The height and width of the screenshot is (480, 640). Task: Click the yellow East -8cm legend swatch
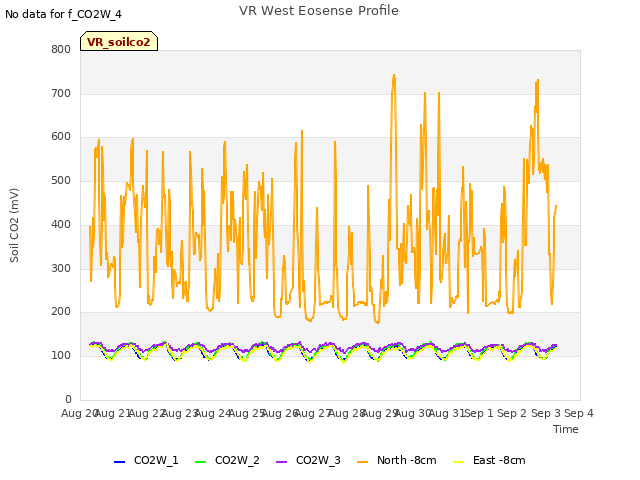tap(459, 462)
